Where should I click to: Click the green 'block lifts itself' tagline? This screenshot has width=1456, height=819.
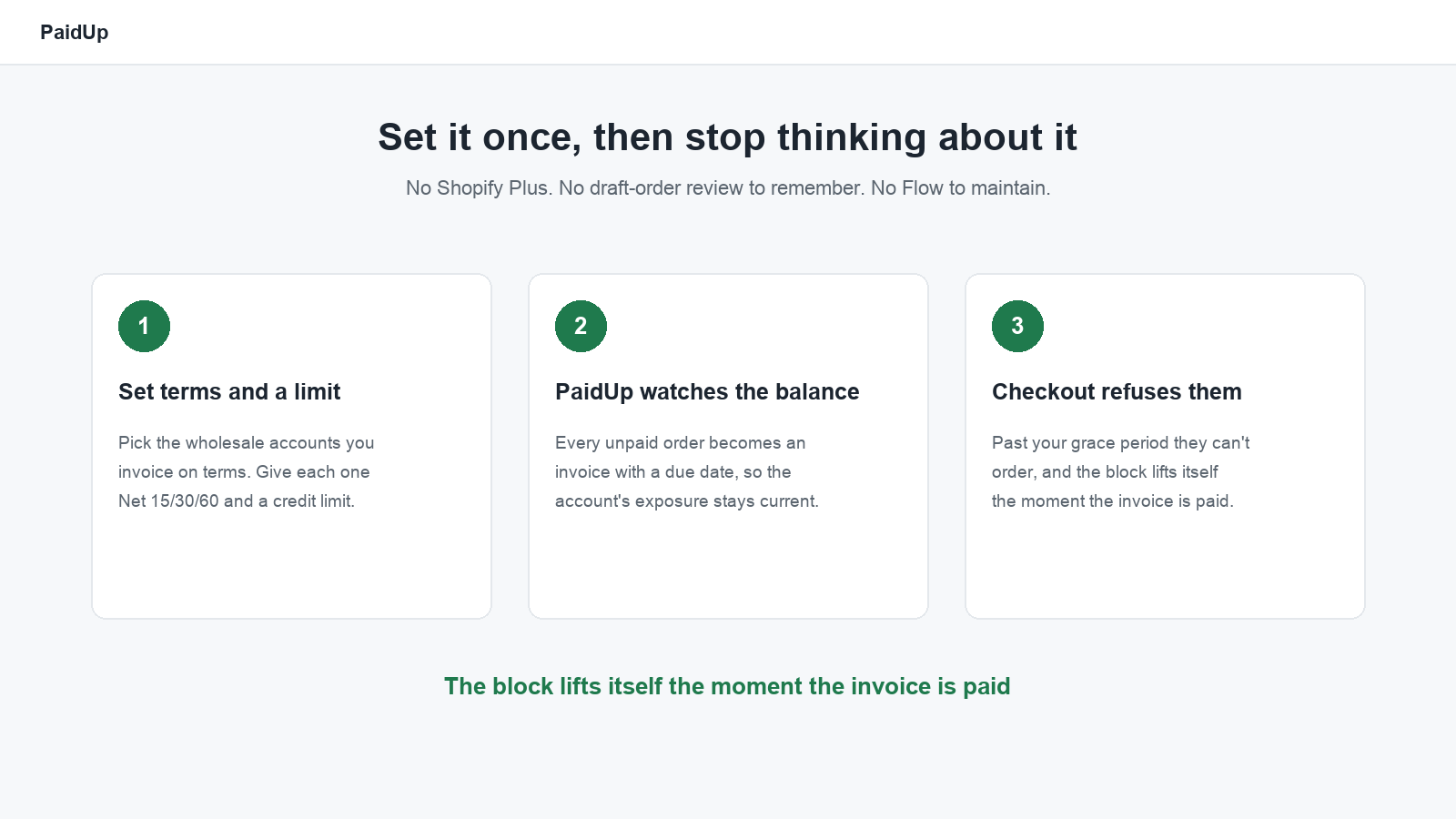click(x=727, y=686)
